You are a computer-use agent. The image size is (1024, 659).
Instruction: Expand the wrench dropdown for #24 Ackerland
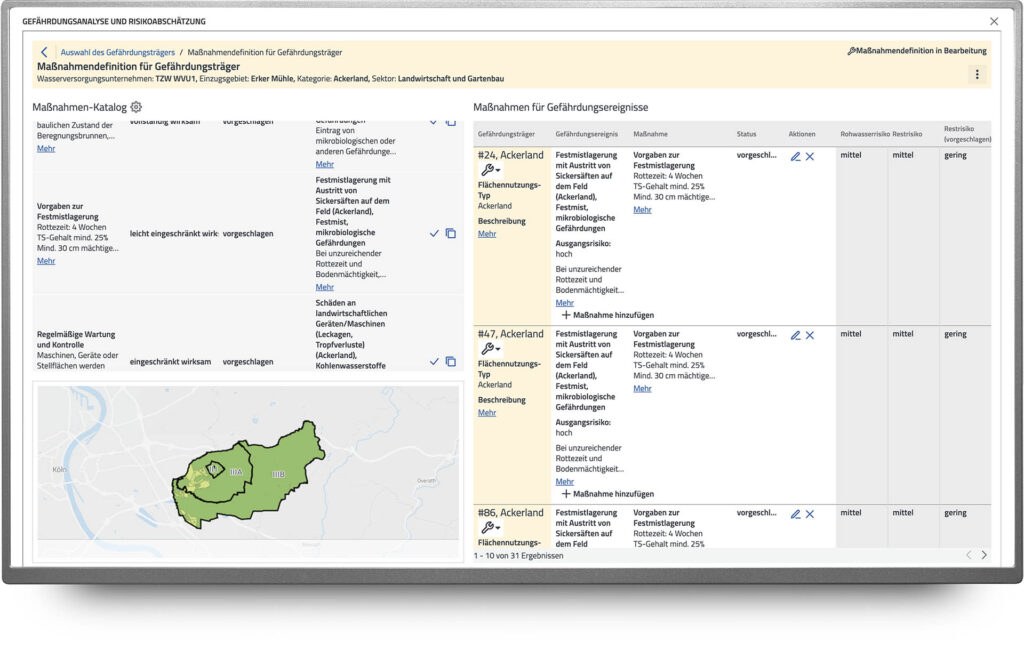point(490,170)
